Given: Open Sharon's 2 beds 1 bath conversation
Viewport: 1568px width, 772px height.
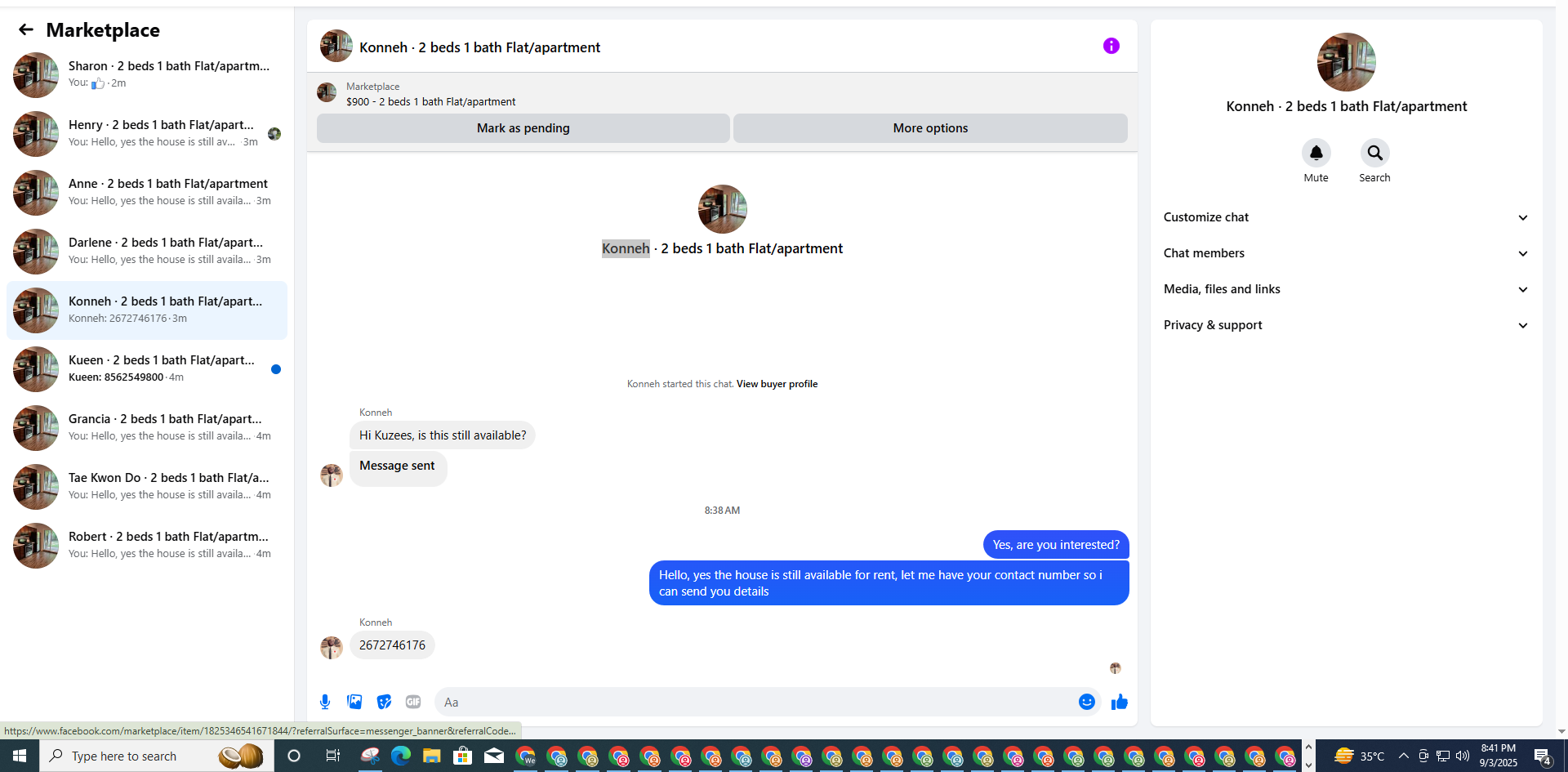Looking at the screenshot, I should click(147, 75).
